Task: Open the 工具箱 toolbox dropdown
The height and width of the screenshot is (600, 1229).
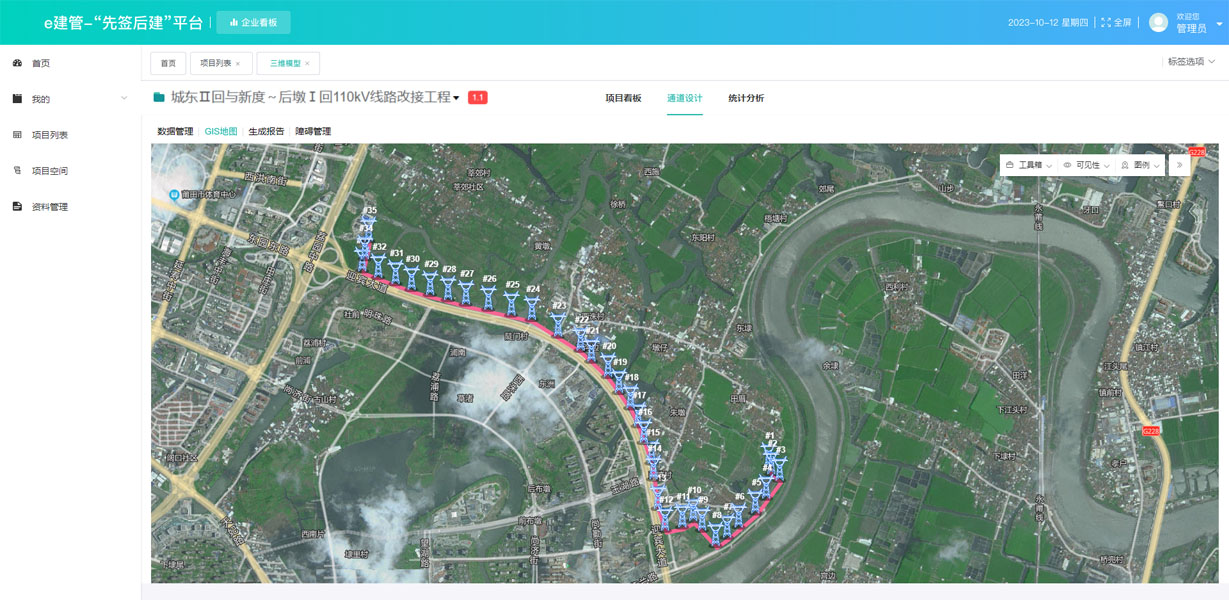Action: click(1029, 165)
